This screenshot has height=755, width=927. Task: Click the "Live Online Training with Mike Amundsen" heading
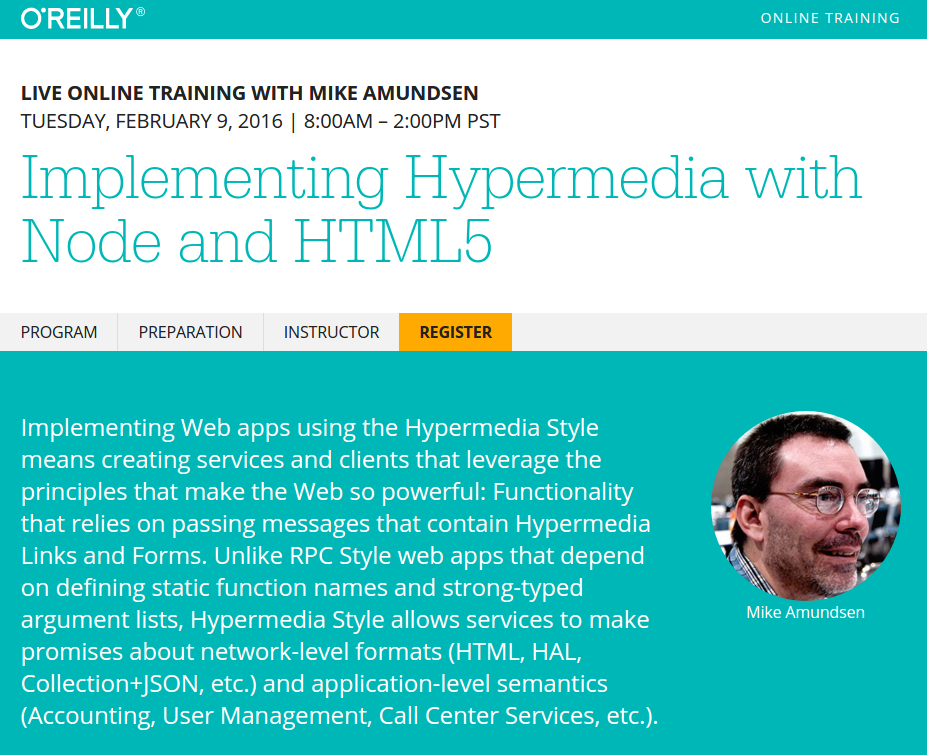pyautogui.click(x=249, y=93)
